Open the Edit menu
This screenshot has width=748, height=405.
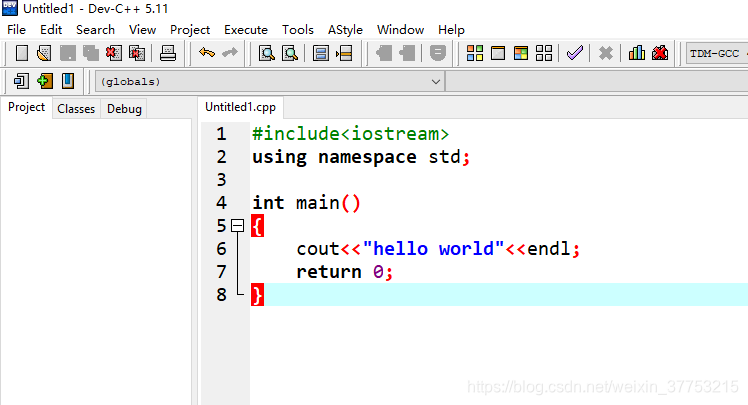pyautogui.click(x=51, y=30)
